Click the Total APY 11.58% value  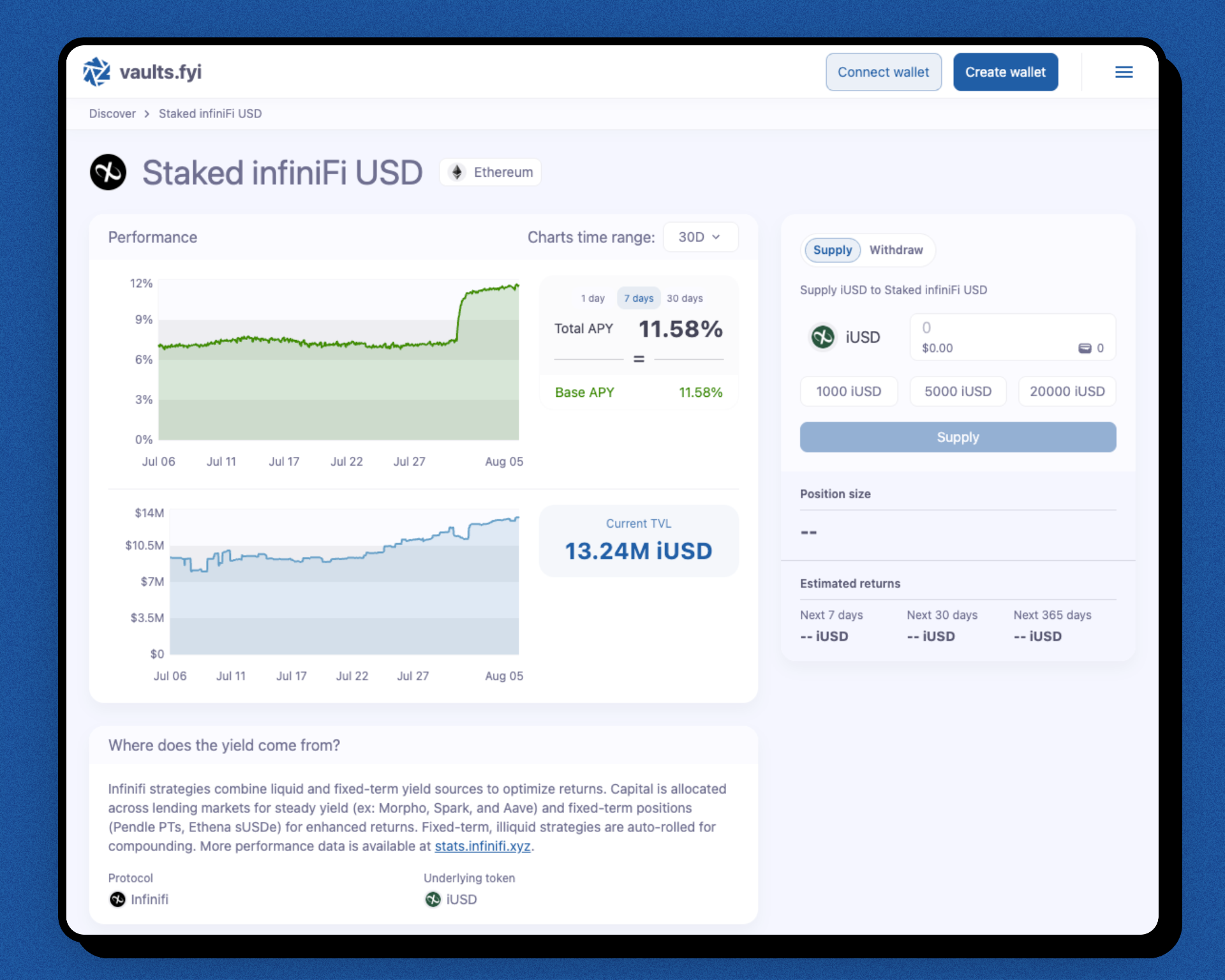[x=680, y=329]
